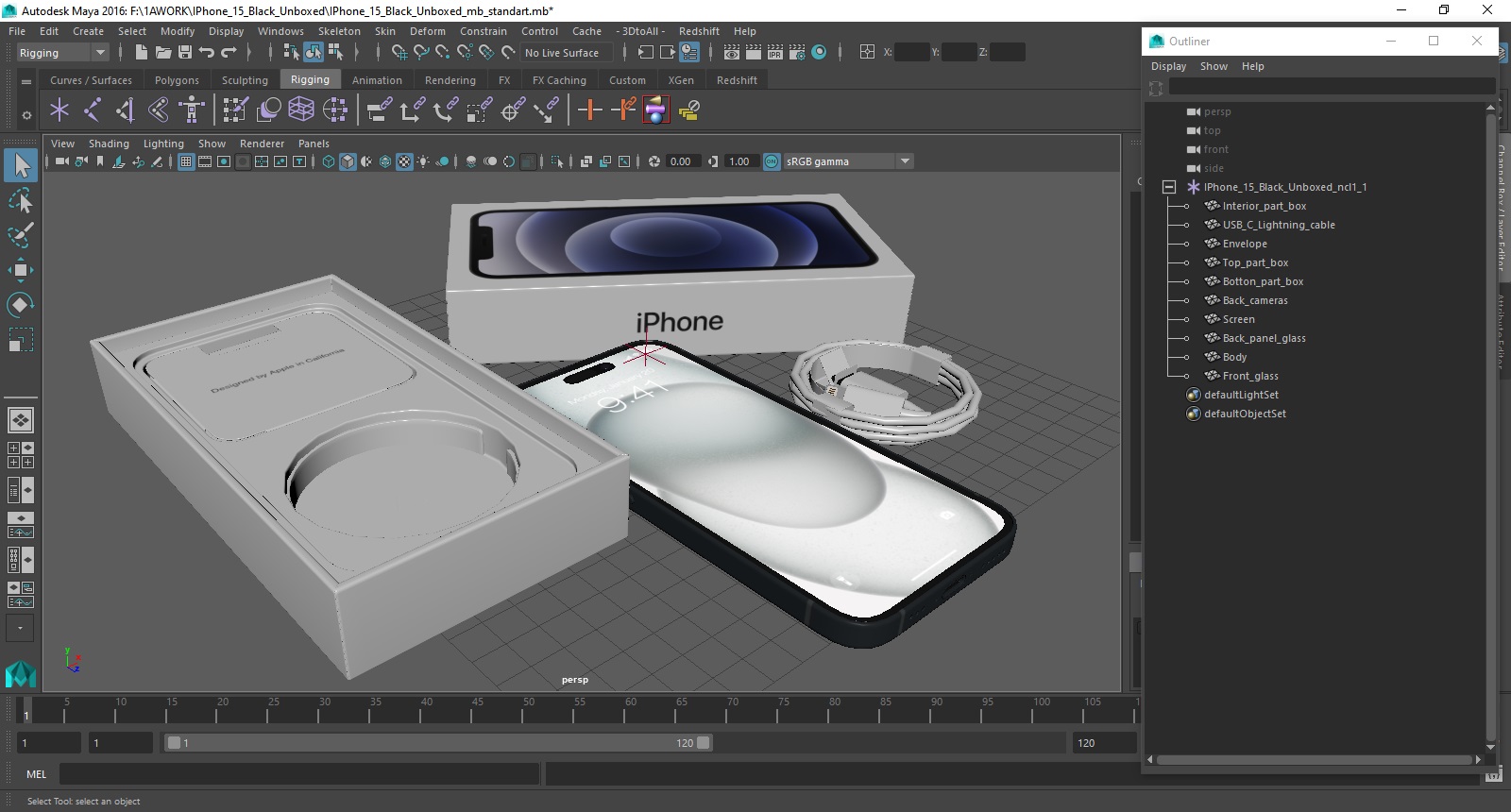The width and height of the screenshot is (1511, 812).
Task: Toggle wireframe display in viewport
Action: (x=329, y=161)
